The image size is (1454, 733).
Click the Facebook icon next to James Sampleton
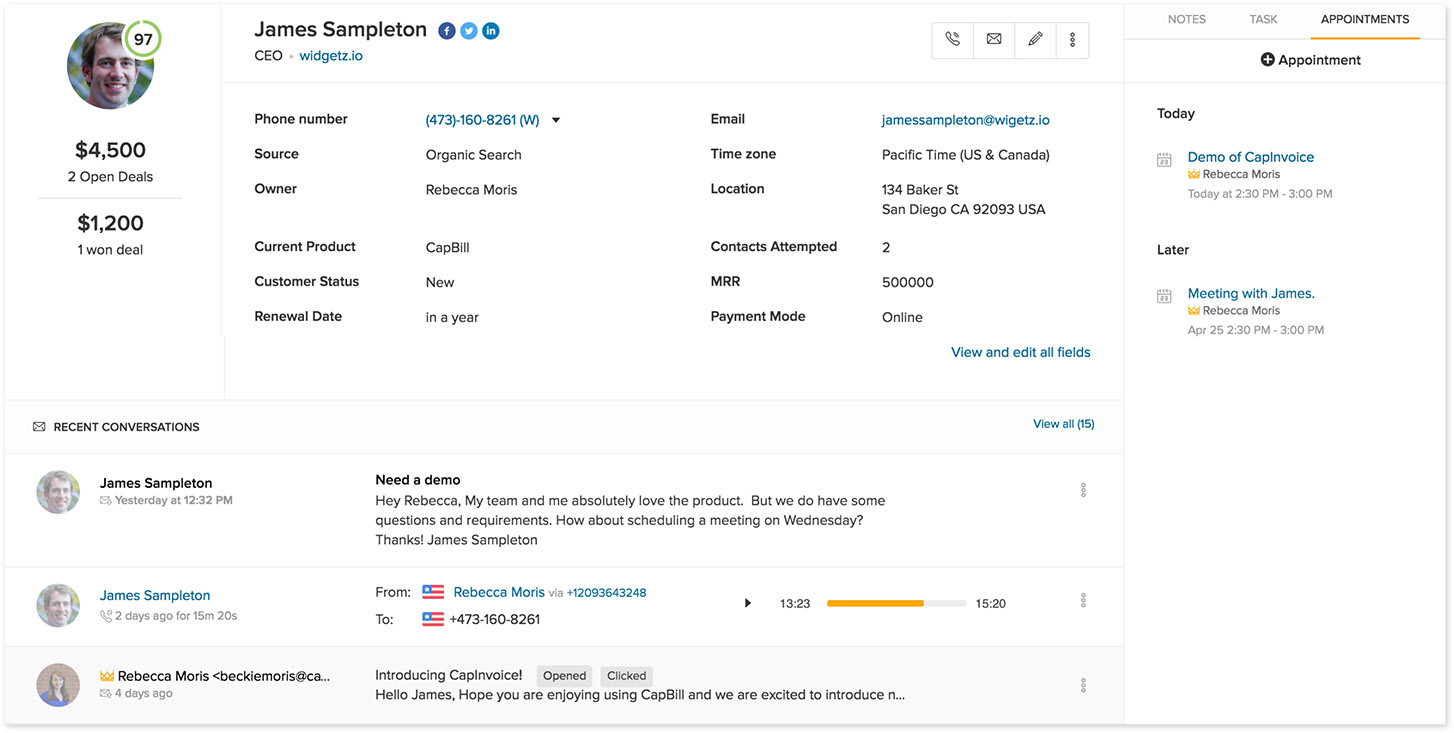(446, 30)
